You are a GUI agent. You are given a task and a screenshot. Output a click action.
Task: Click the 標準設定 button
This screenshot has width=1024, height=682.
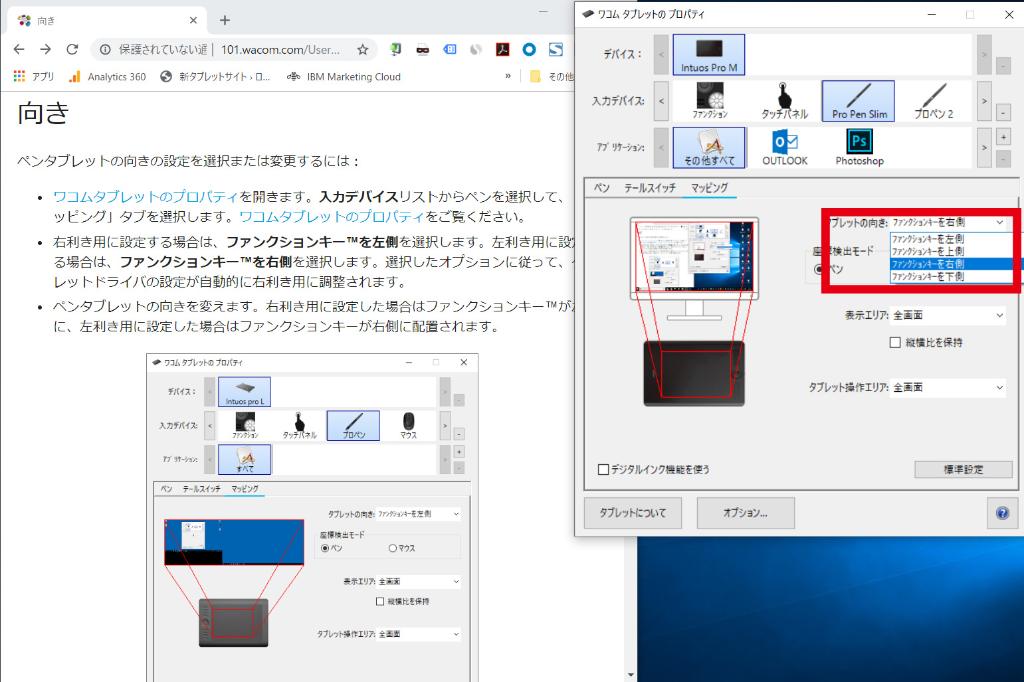point(963,469)
